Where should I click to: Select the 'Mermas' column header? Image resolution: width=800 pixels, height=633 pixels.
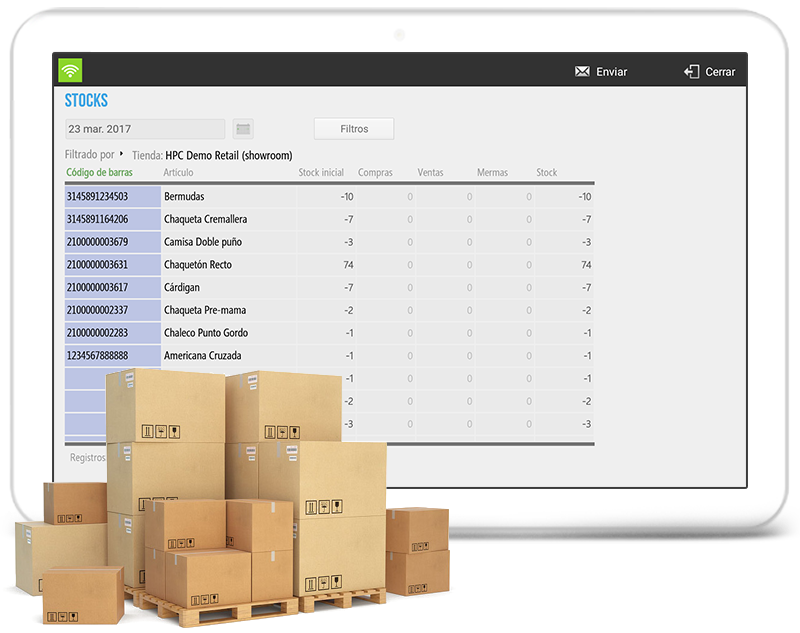(492, 173)
